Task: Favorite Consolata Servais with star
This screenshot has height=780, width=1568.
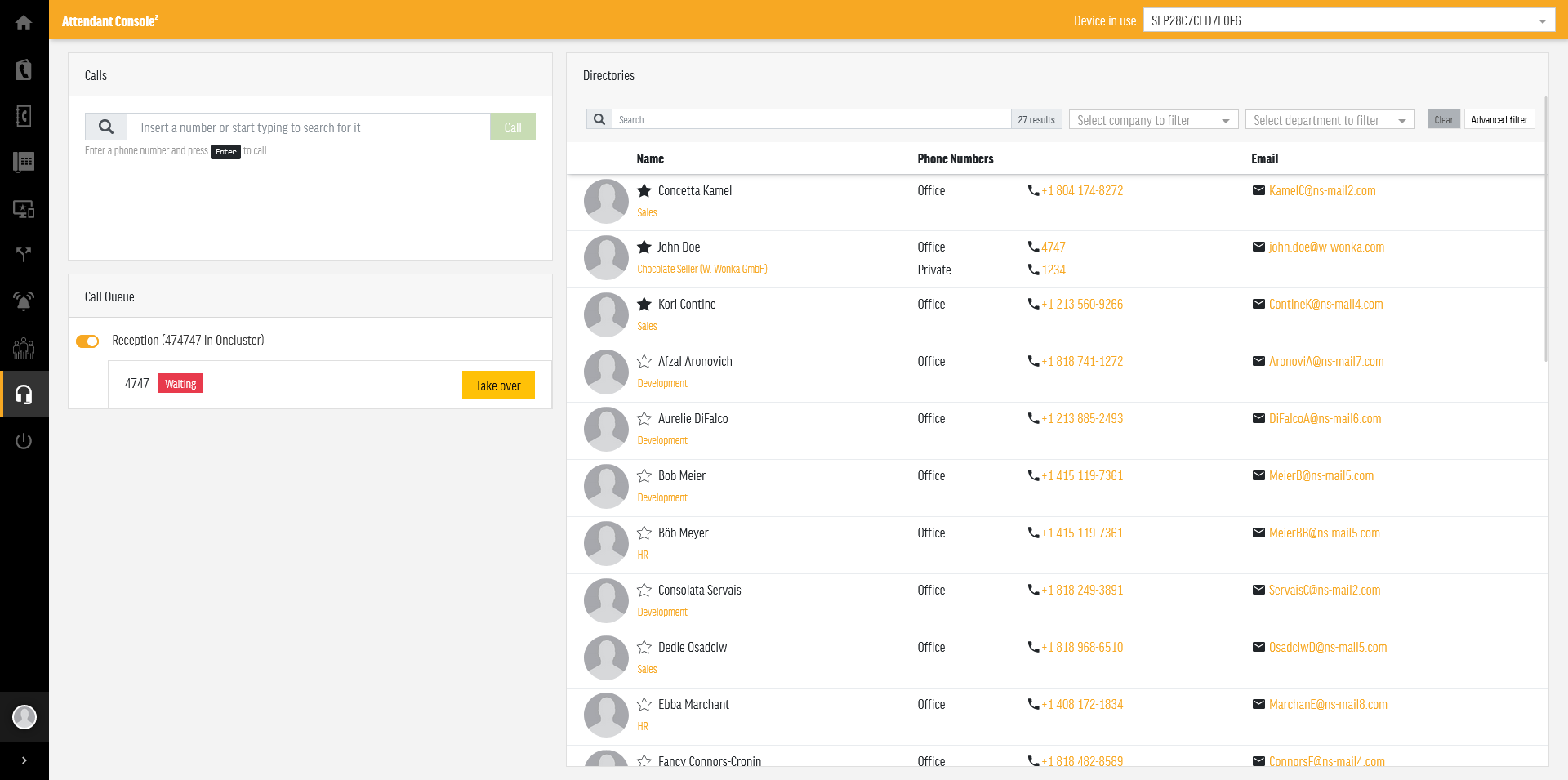Action: [644, 590]
